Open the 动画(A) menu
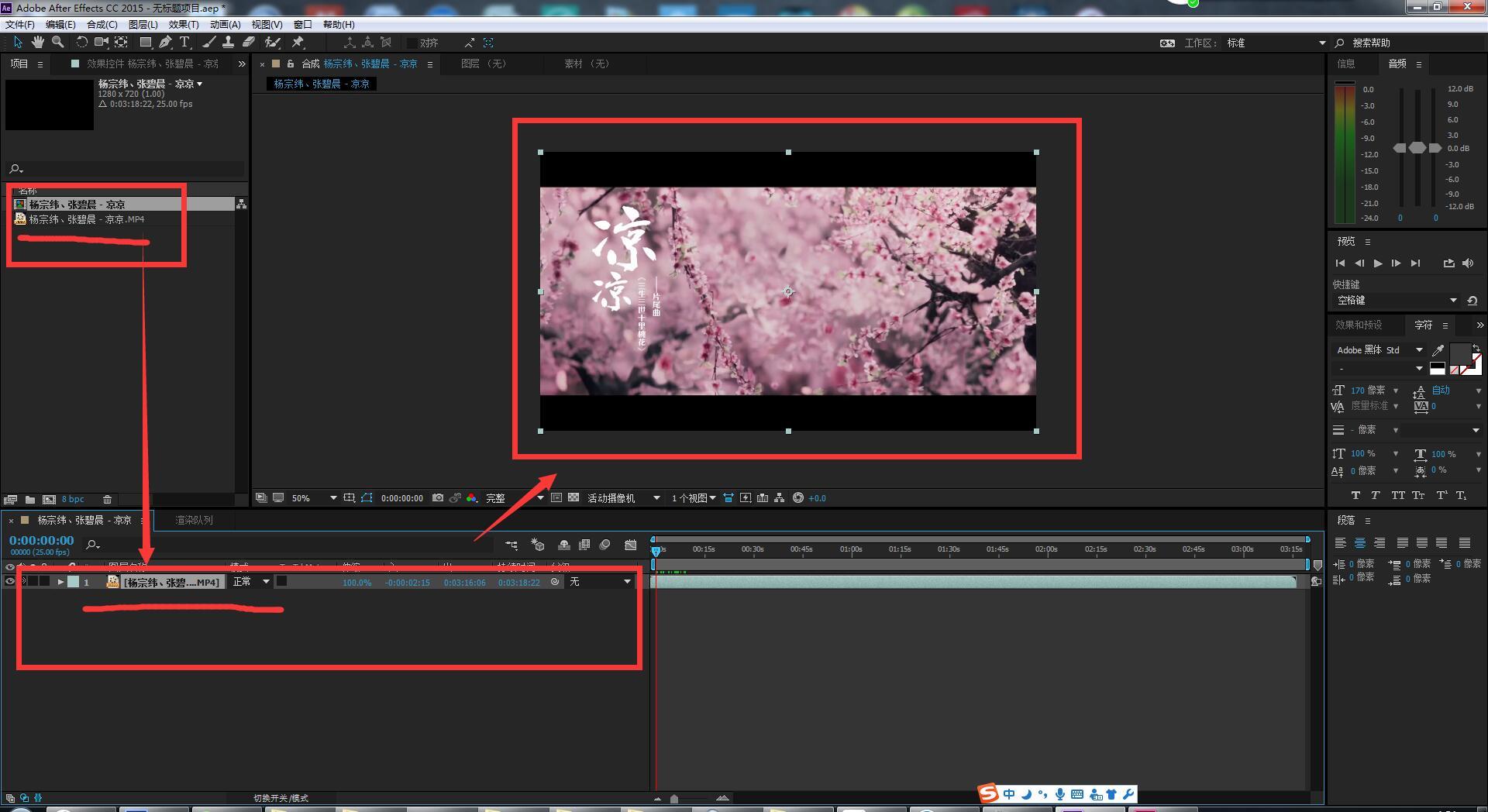Screen dimensions: 1488x812 (x=225, y=25)
